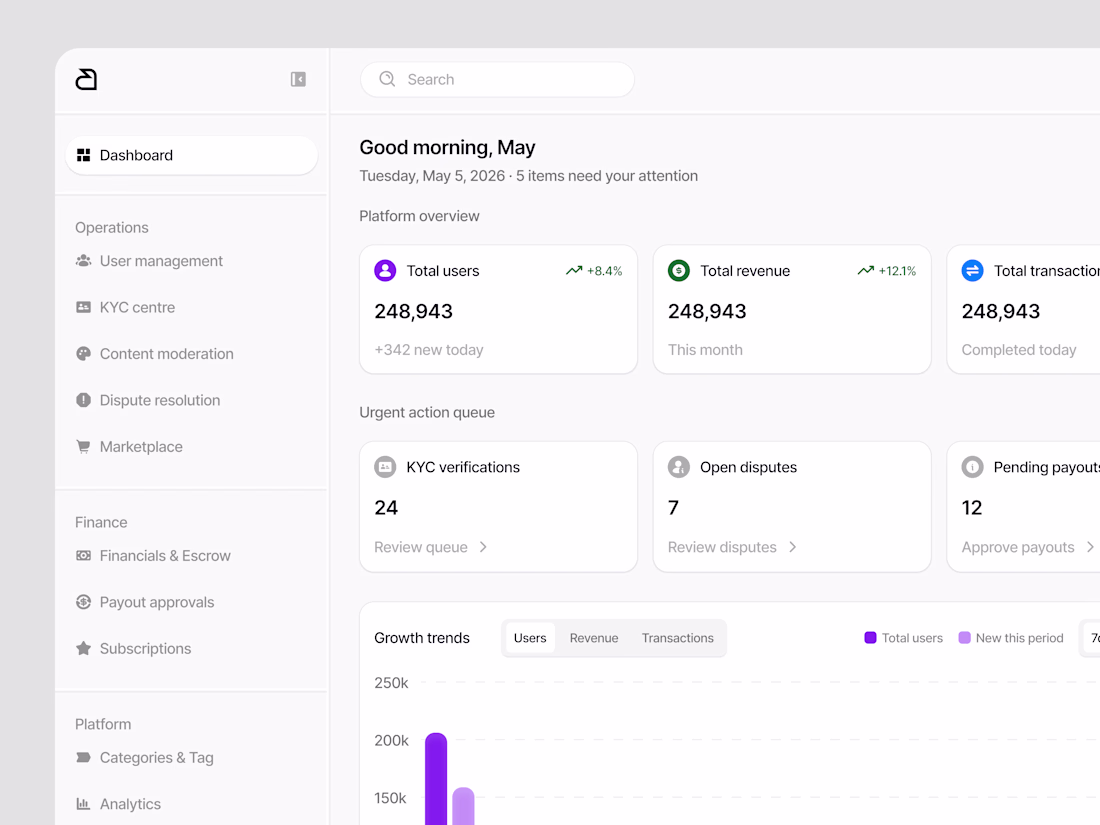Click the chevron next to Review queue
This screenshot has height=825, width=1100.
pyautogui.click(x=483, y=547)
